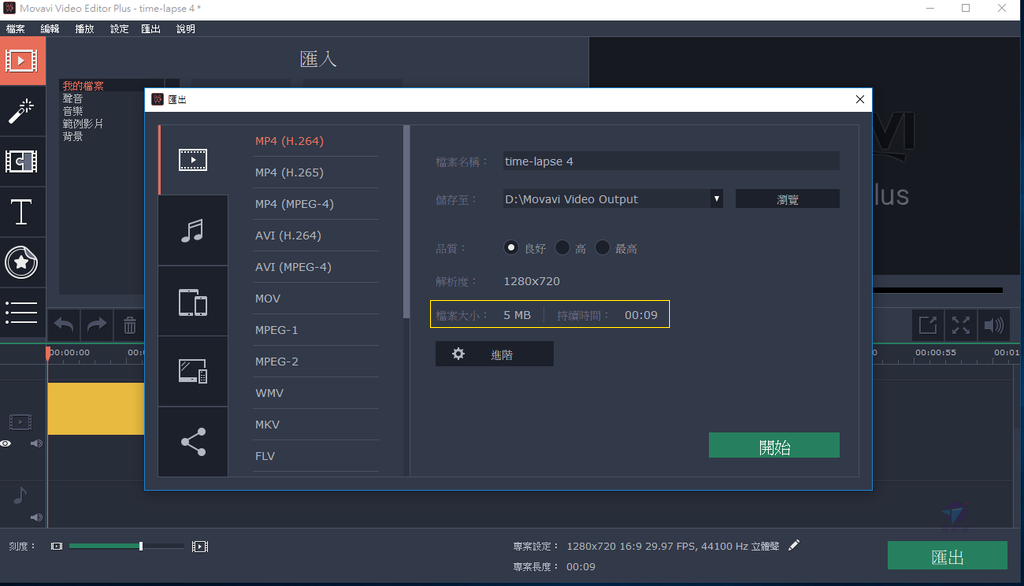The image size is (1024, 586).
Task: Select the 良好 quality radio button
Action: (511, 248)
